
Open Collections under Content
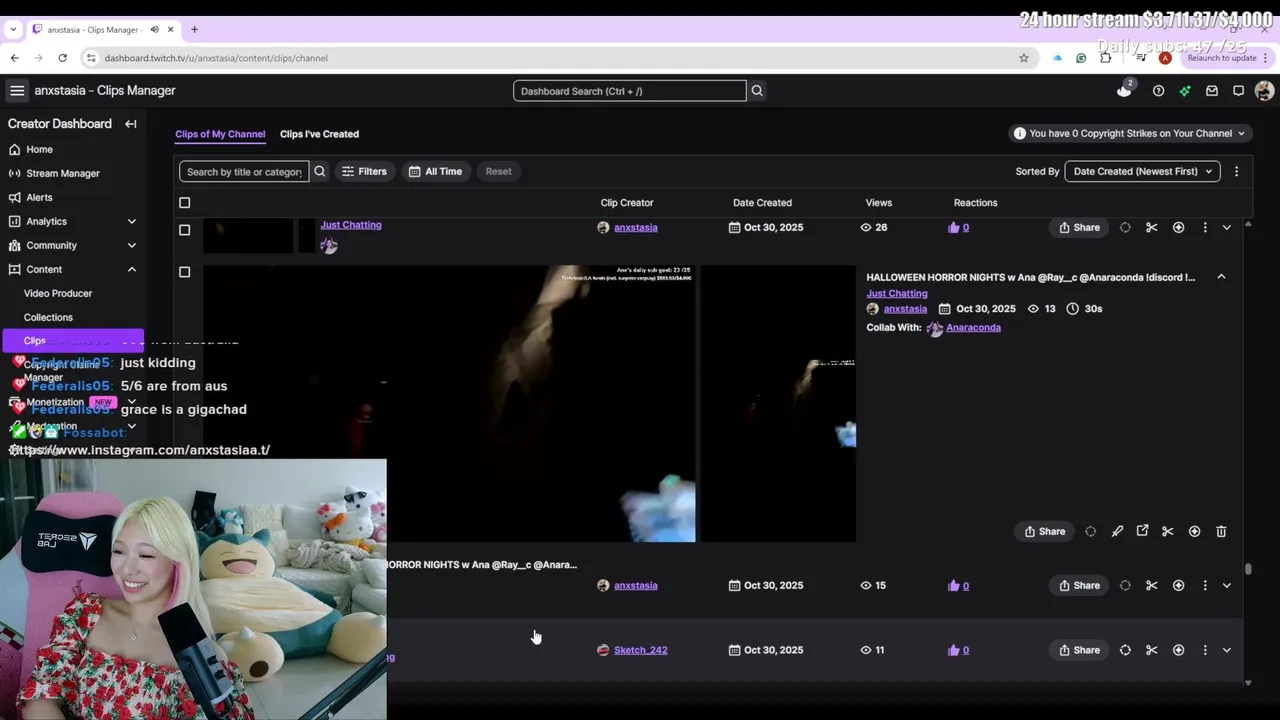48,317
